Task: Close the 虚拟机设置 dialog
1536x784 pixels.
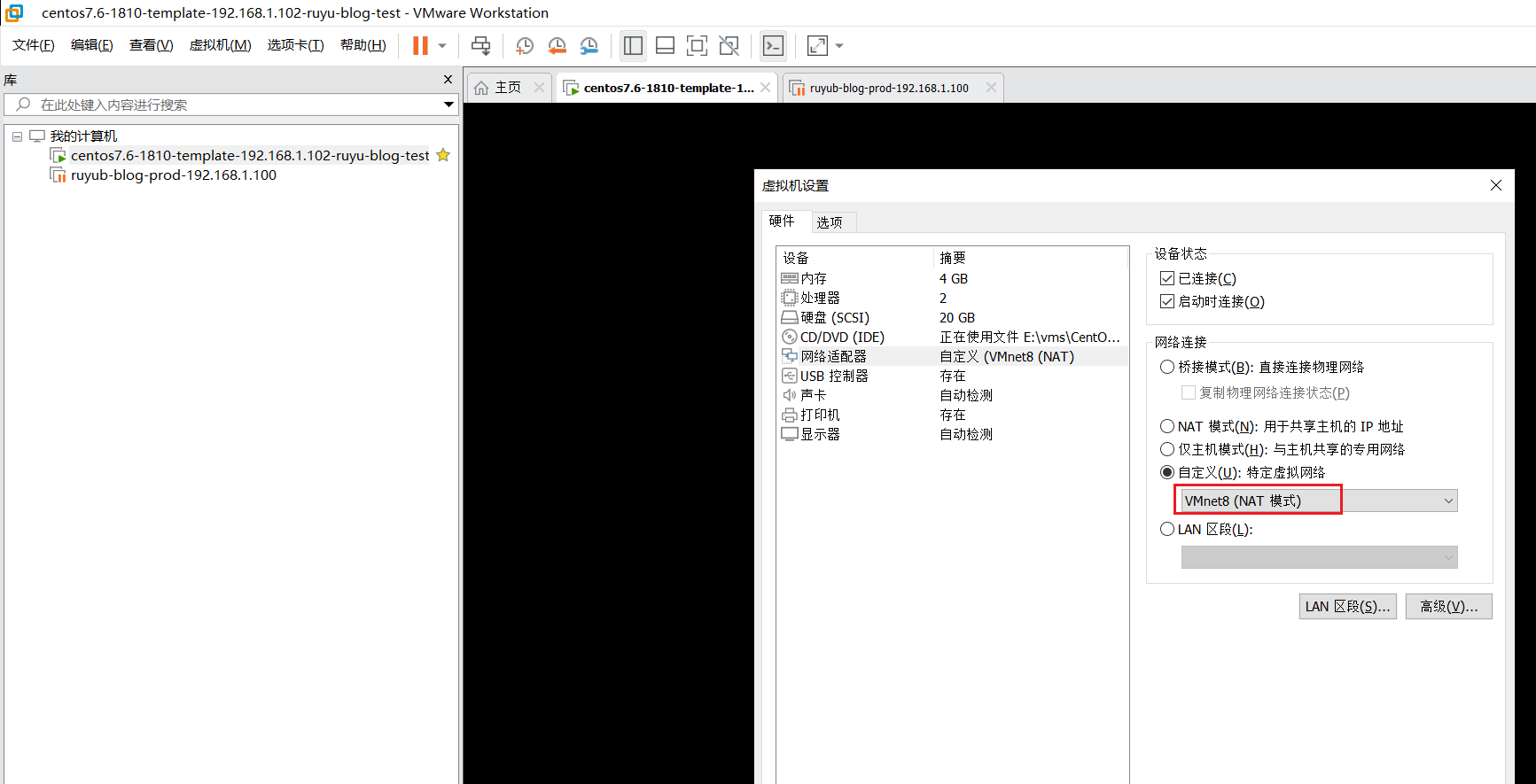Action: point(1496,185)
